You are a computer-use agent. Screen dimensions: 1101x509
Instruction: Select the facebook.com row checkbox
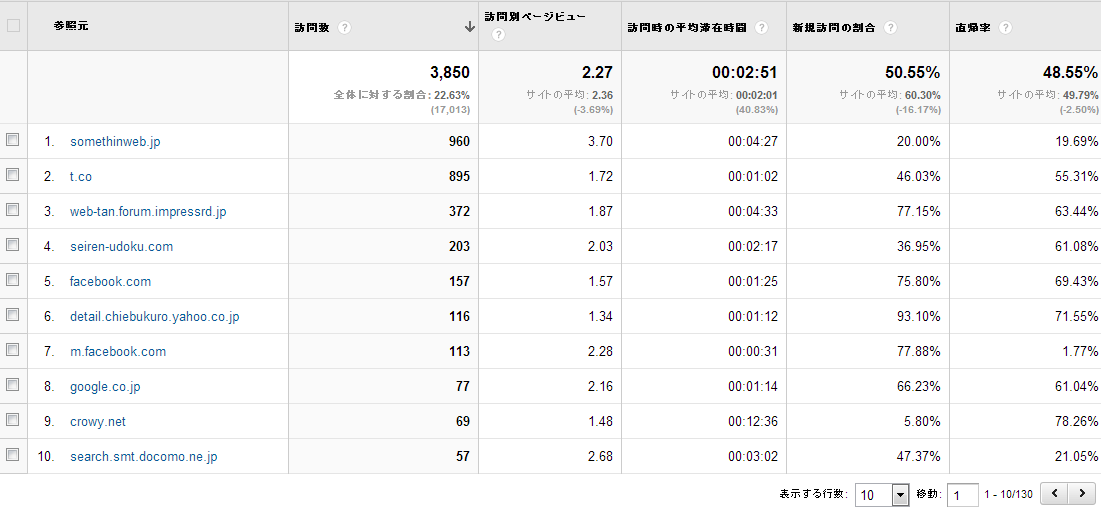pyautogui.click(x=13, y=281)
